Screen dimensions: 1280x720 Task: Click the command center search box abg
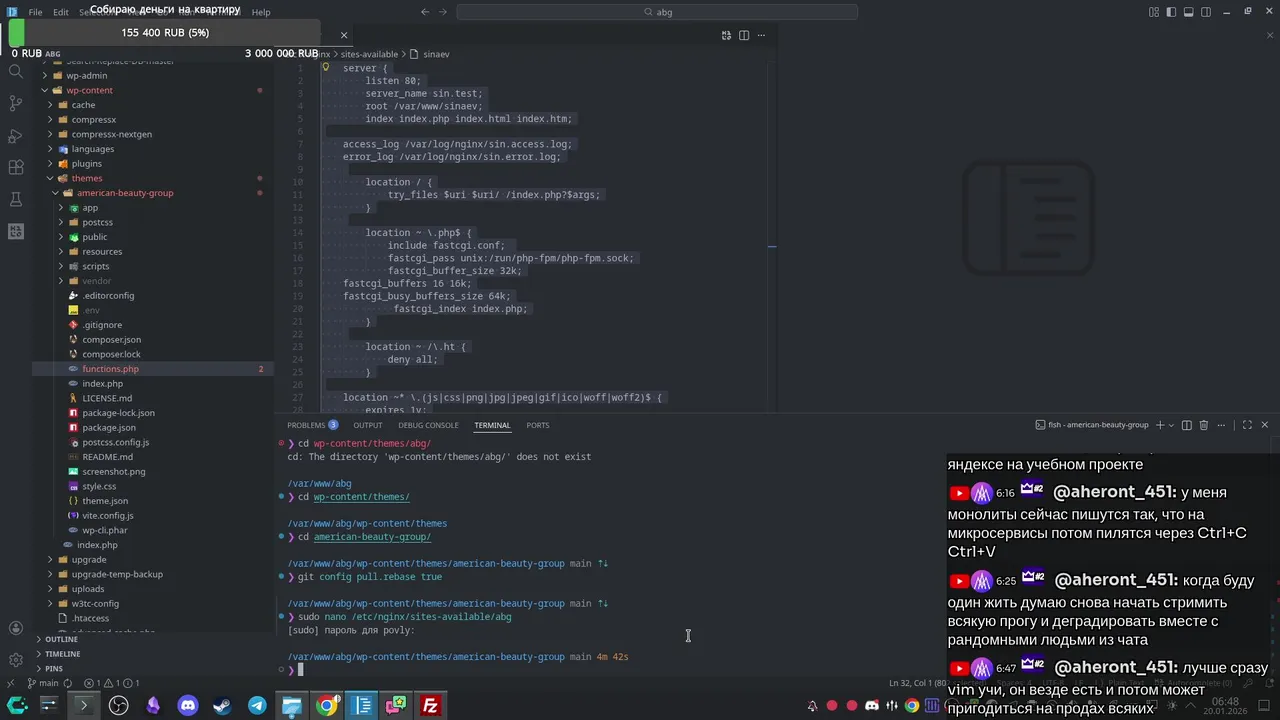point(657,12)
